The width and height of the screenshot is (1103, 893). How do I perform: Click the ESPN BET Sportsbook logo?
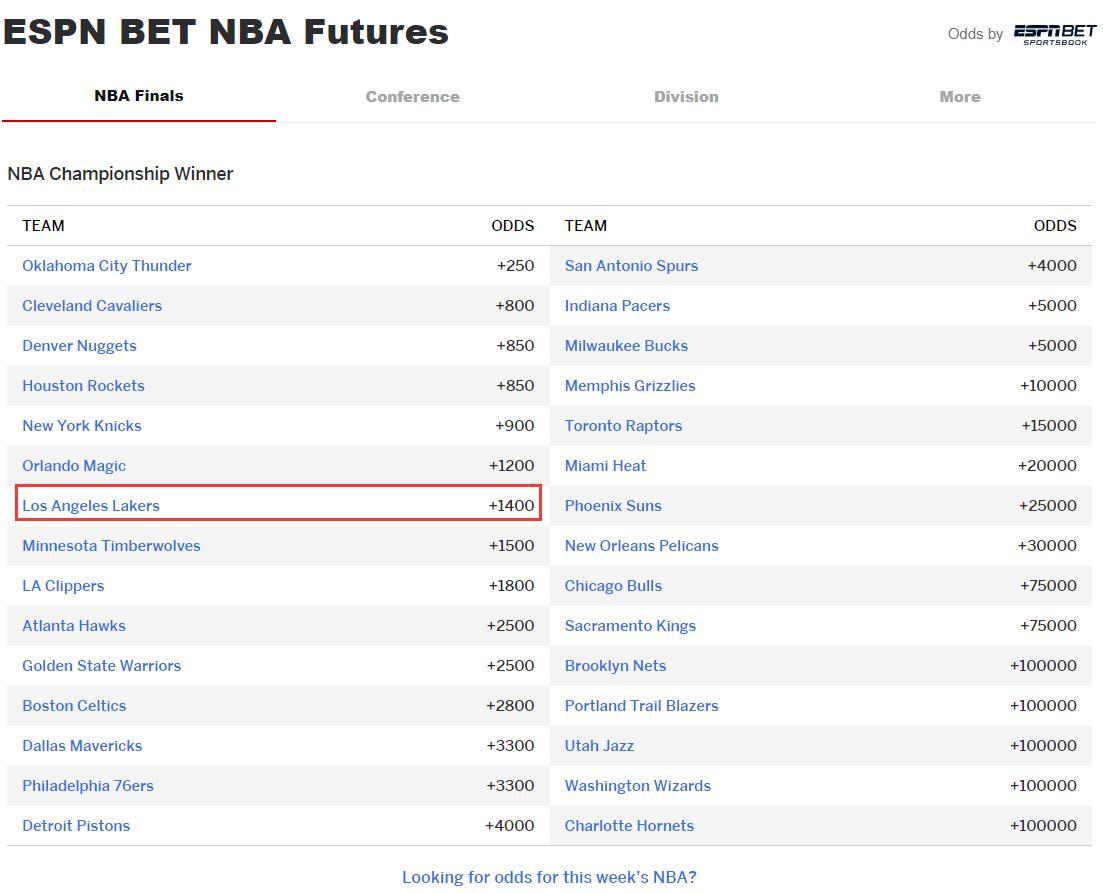(1054, 34)
